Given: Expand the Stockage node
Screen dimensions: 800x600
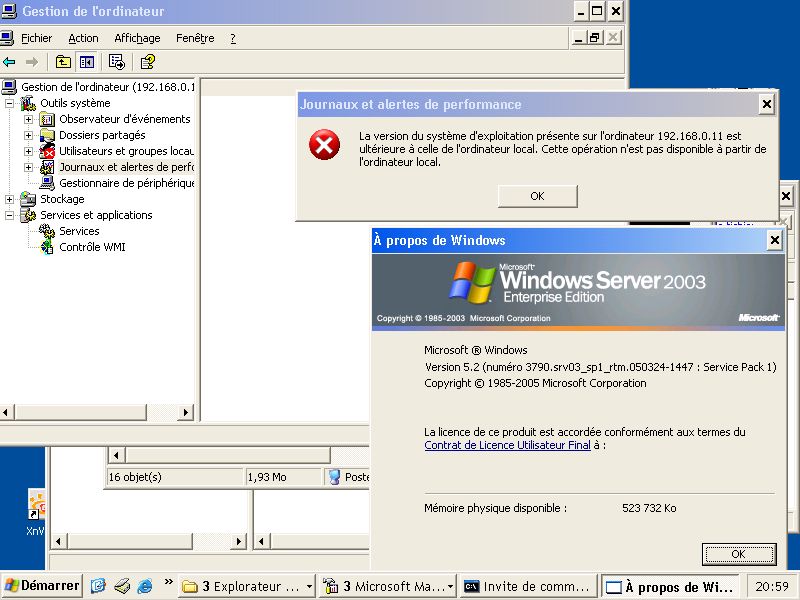Looking at the screenshot, I should pos(9,199).
